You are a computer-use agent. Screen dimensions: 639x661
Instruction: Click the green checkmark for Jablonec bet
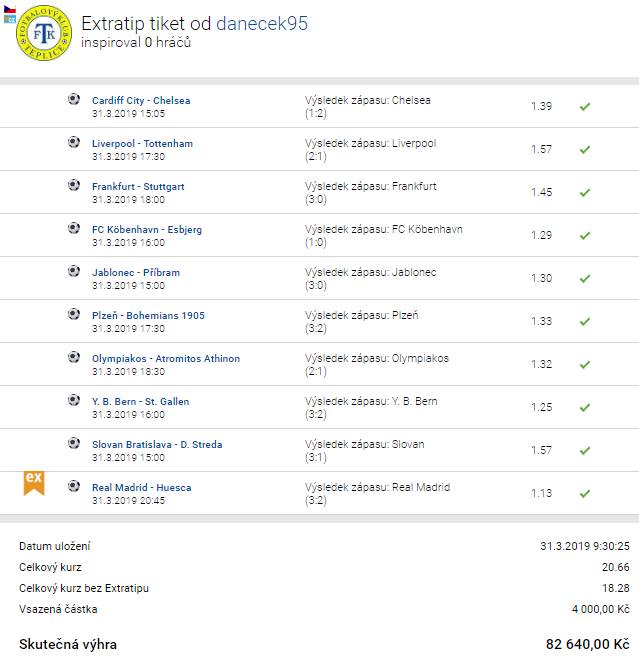point(585,279)
